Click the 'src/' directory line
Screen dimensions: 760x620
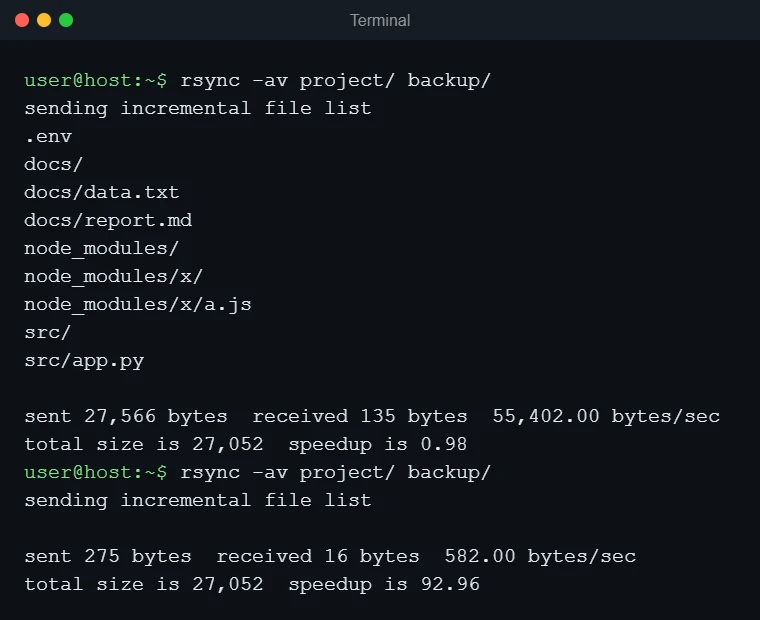point(48,333)
